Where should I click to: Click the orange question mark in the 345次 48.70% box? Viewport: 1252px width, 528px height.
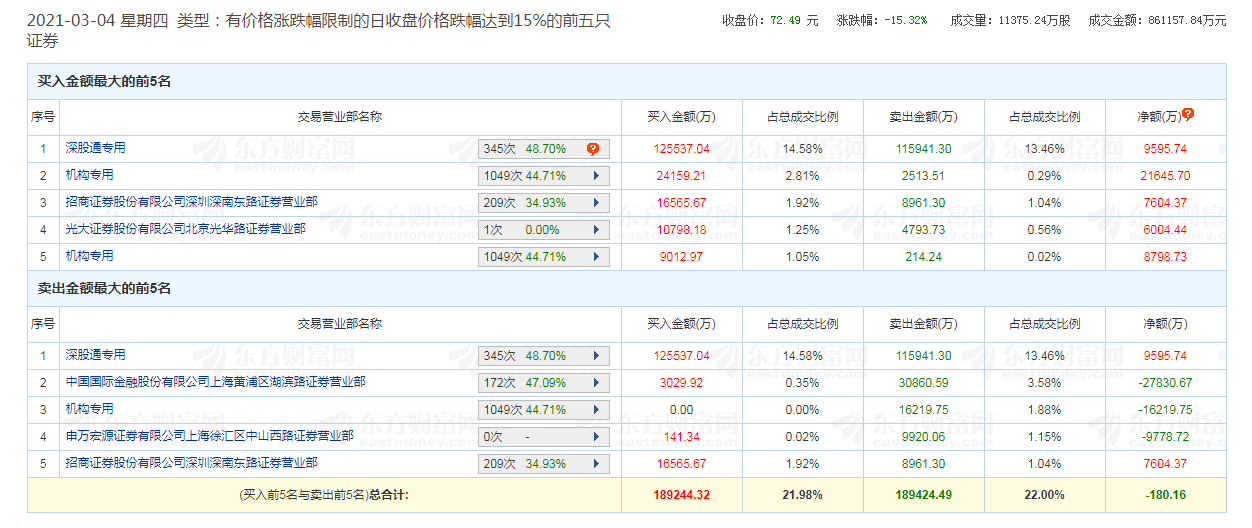592,149
